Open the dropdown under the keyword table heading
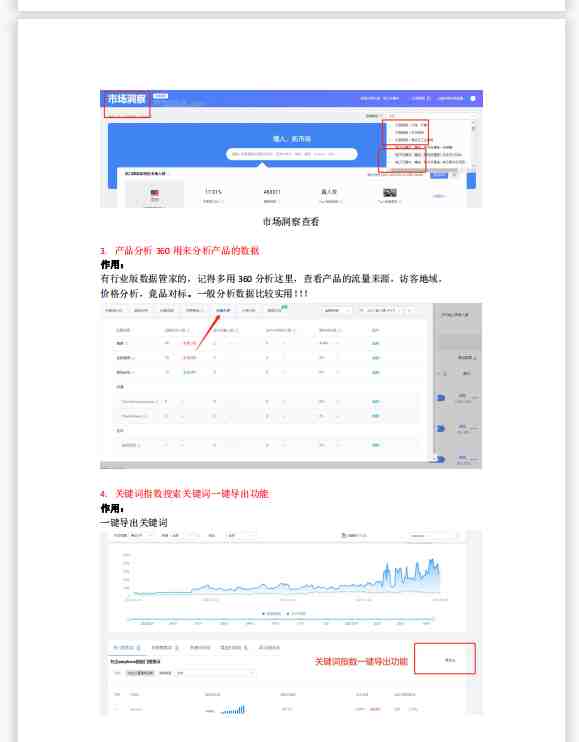 tap(216, 673)
